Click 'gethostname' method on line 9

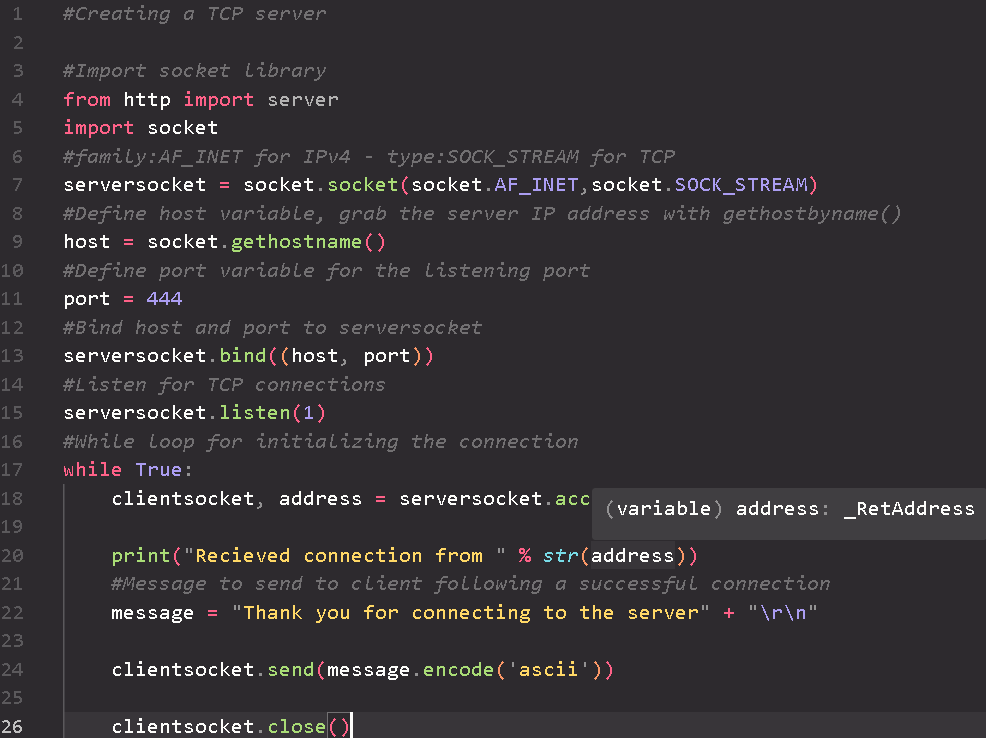pyautogui.click(x=296, y=242)
